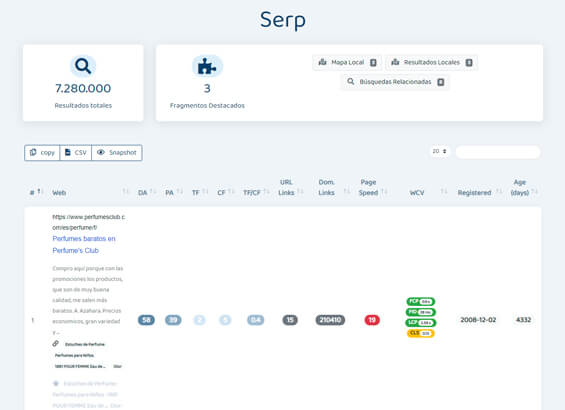Show Búsquedas Relacionadas list
This screenshot has height=410, width=565.
point(395,82)
